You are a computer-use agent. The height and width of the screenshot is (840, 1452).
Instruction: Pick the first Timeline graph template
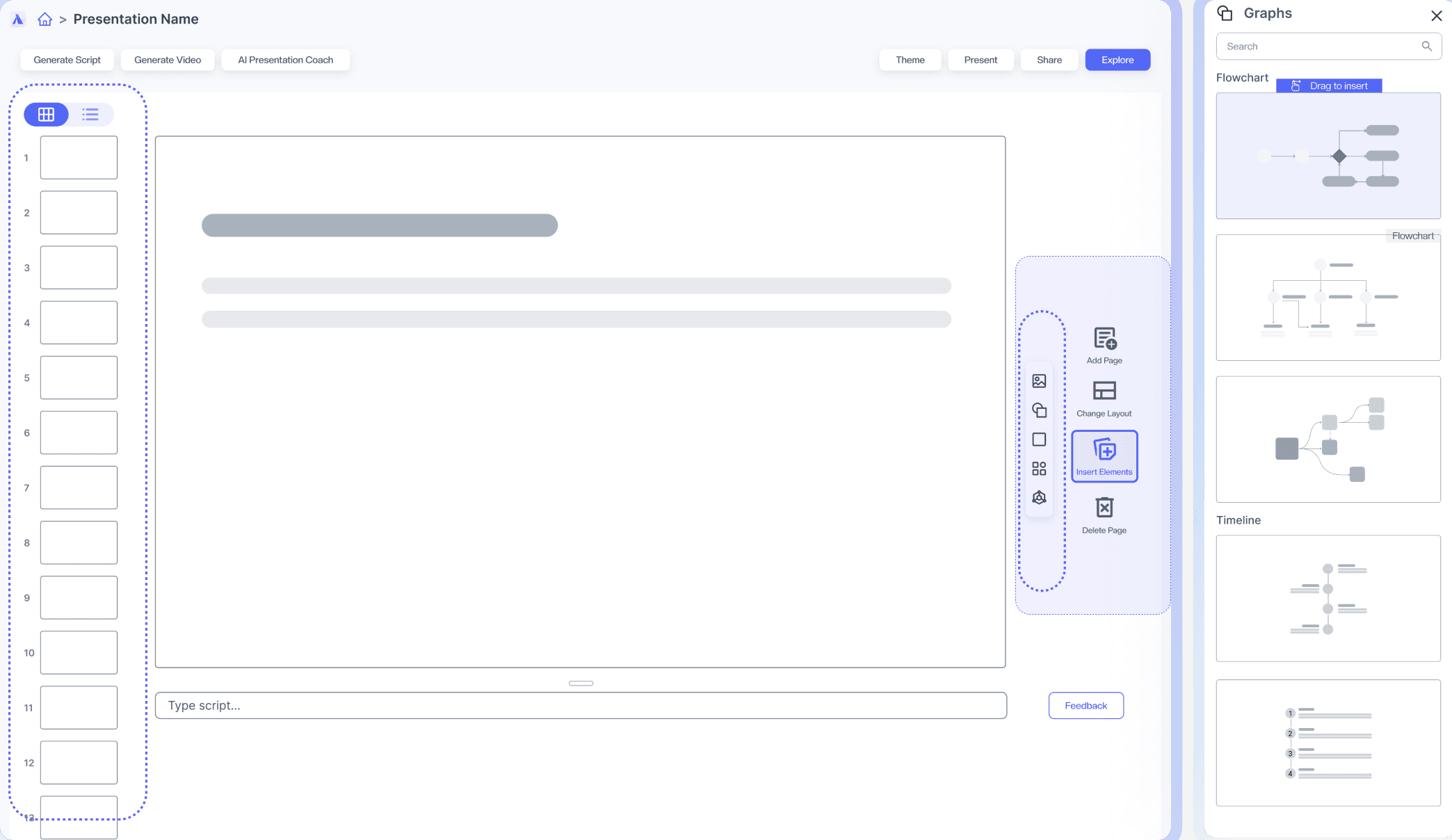click(1328, 598)
